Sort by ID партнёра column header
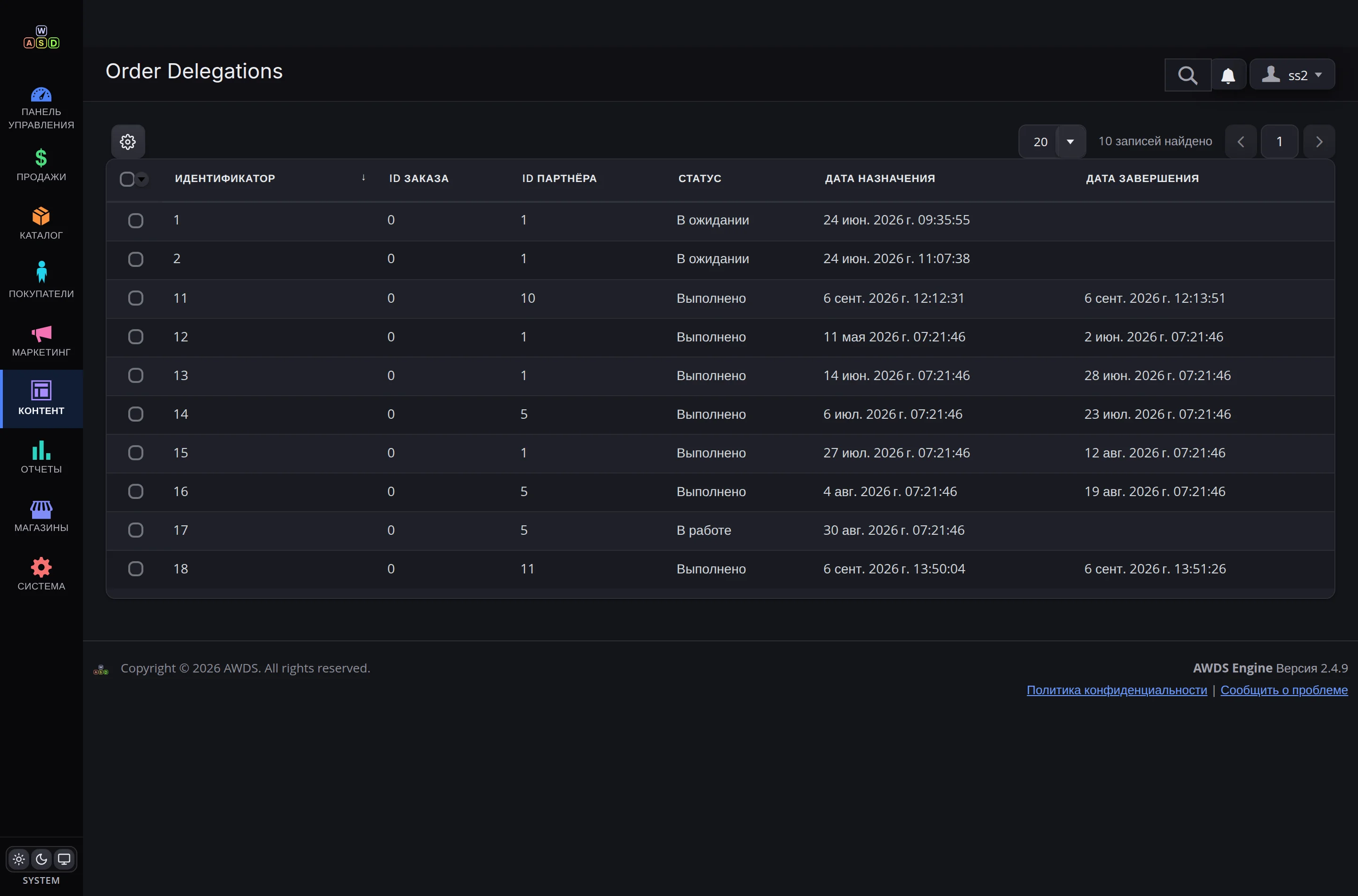Screen dimensions: 1358x896 (559, 178)
